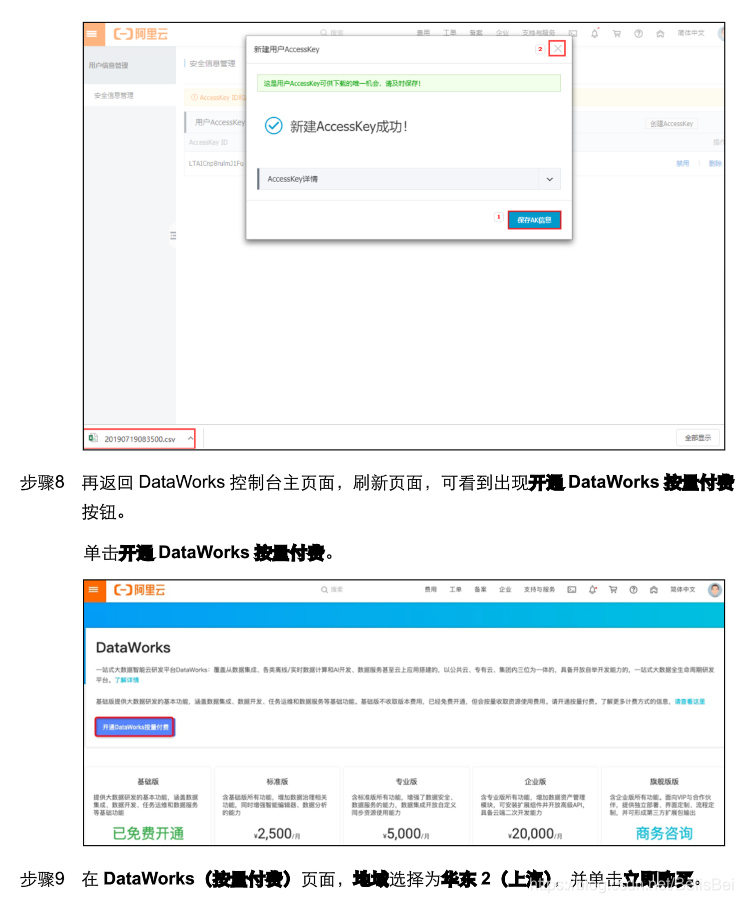Click the ¥2,500 price under 标准版
Screen dimensions: 743x903
tap(276, 834)
